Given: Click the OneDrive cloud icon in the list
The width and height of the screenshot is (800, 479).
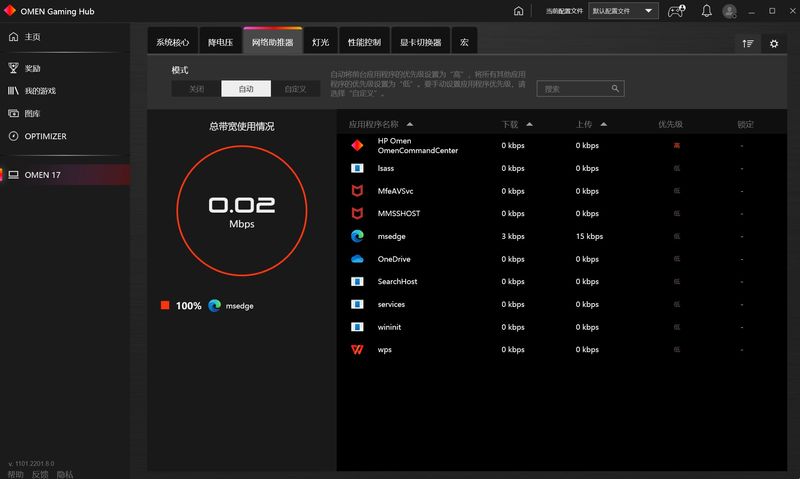Looking at the screenshot, I should [357, 259].
